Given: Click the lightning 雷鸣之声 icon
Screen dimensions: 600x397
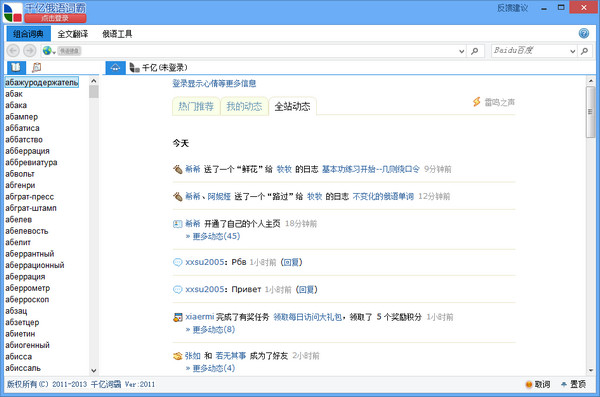Looking at the screenshot, I should (476, 102).
